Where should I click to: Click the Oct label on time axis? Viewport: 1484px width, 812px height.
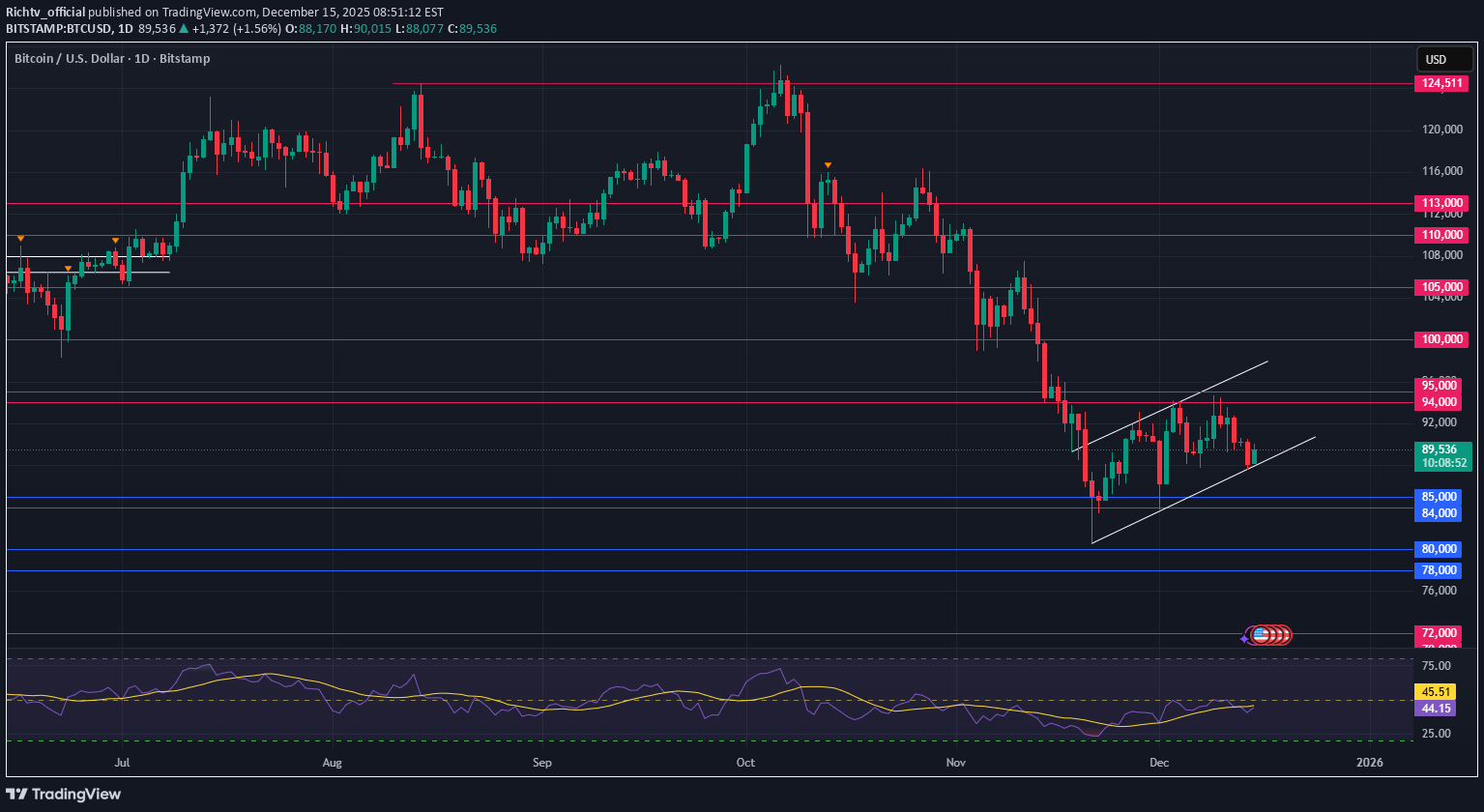pyautogui.click(x=745, y=763)
